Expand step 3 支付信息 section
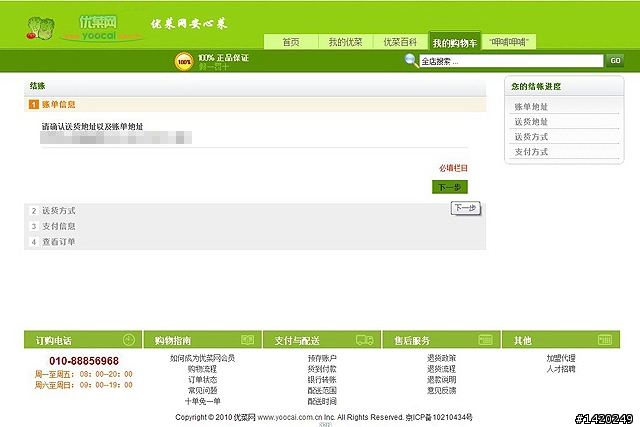 click(255, 226)
